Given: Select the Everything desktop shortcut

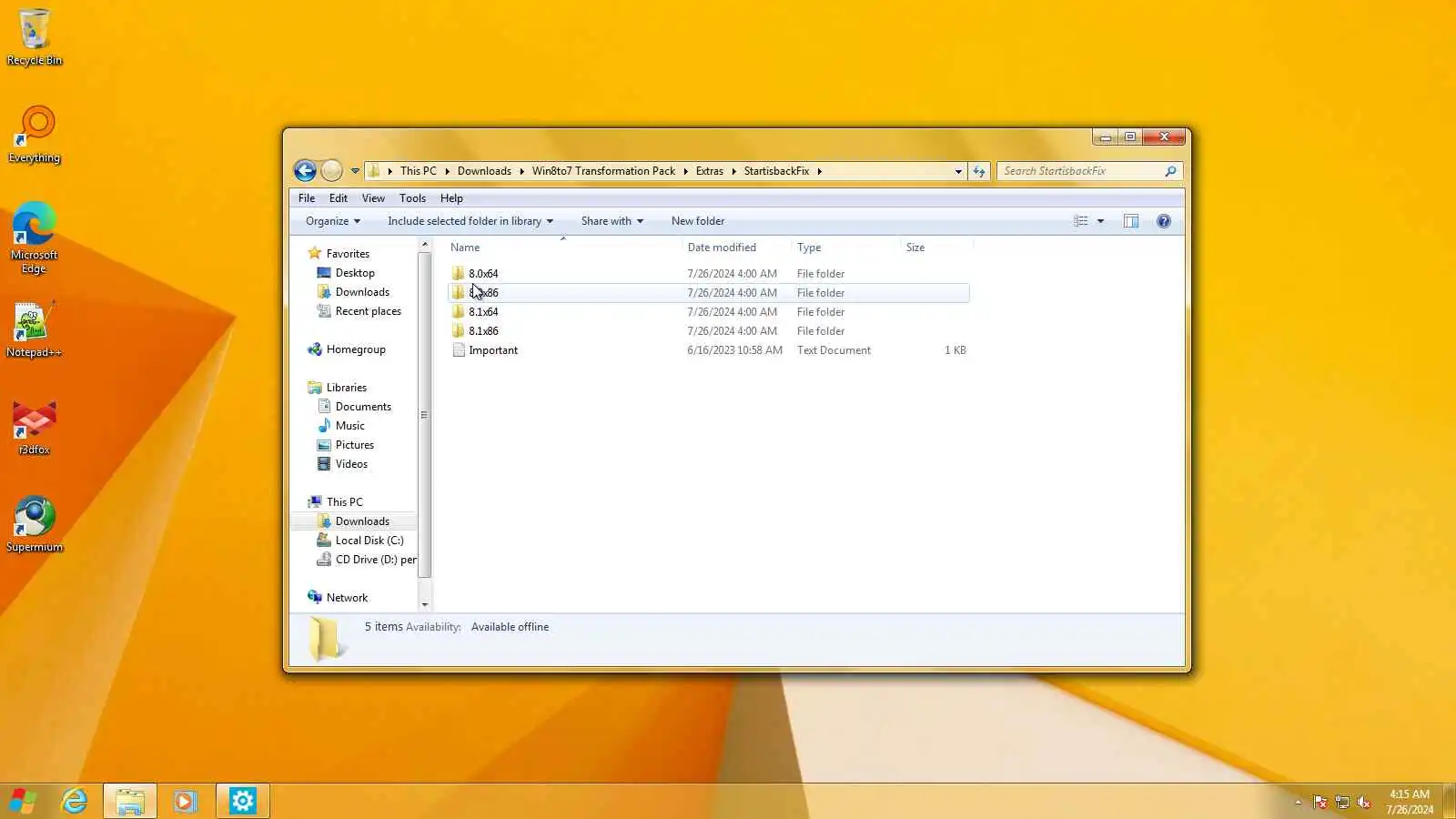Looking at the screenshot, I should click(x=35, y=135).
